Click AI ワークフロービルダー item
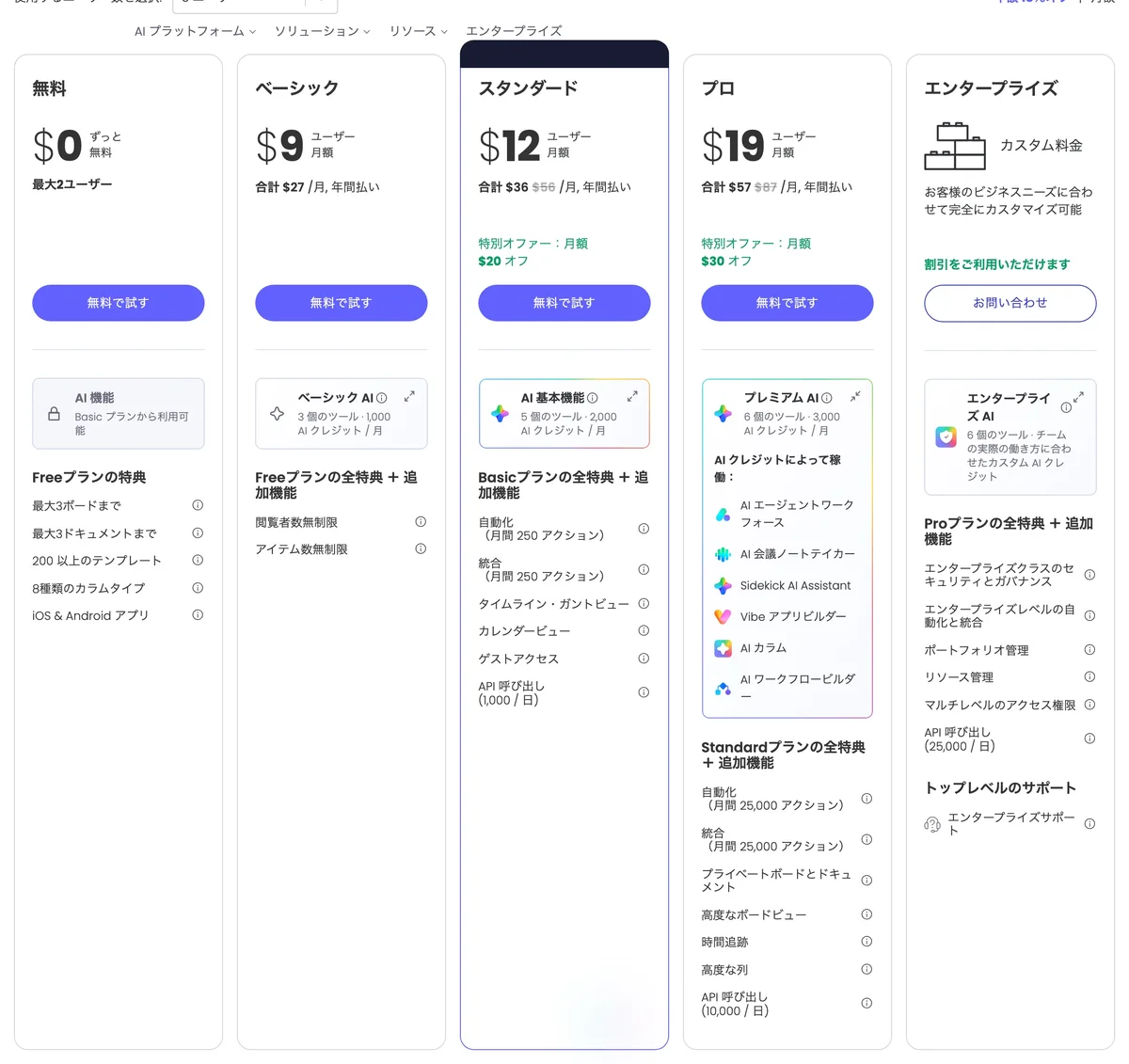 coord(787,688)
